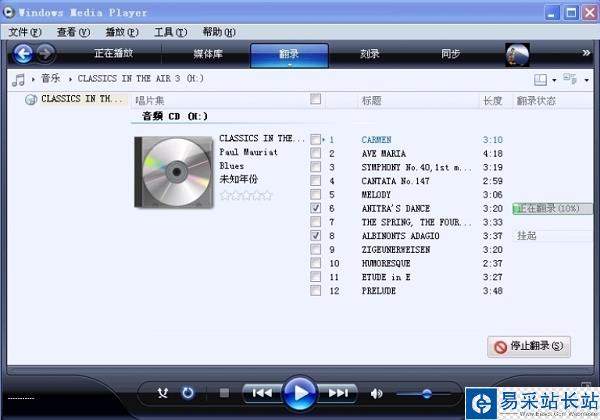This screenshot has height=420, width=600.
Task: Click the 唱片集 column header
Action: tap(150, 101)
